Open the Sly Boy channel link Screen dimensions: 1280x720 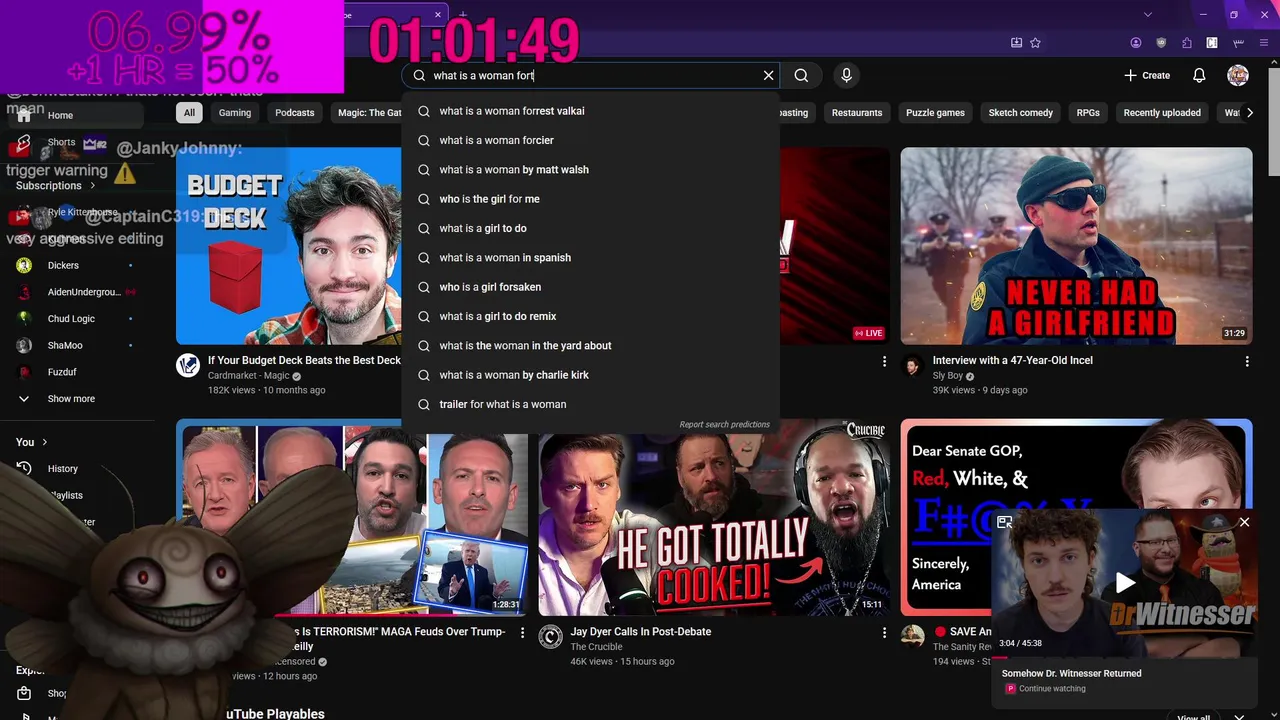(947, 376)
